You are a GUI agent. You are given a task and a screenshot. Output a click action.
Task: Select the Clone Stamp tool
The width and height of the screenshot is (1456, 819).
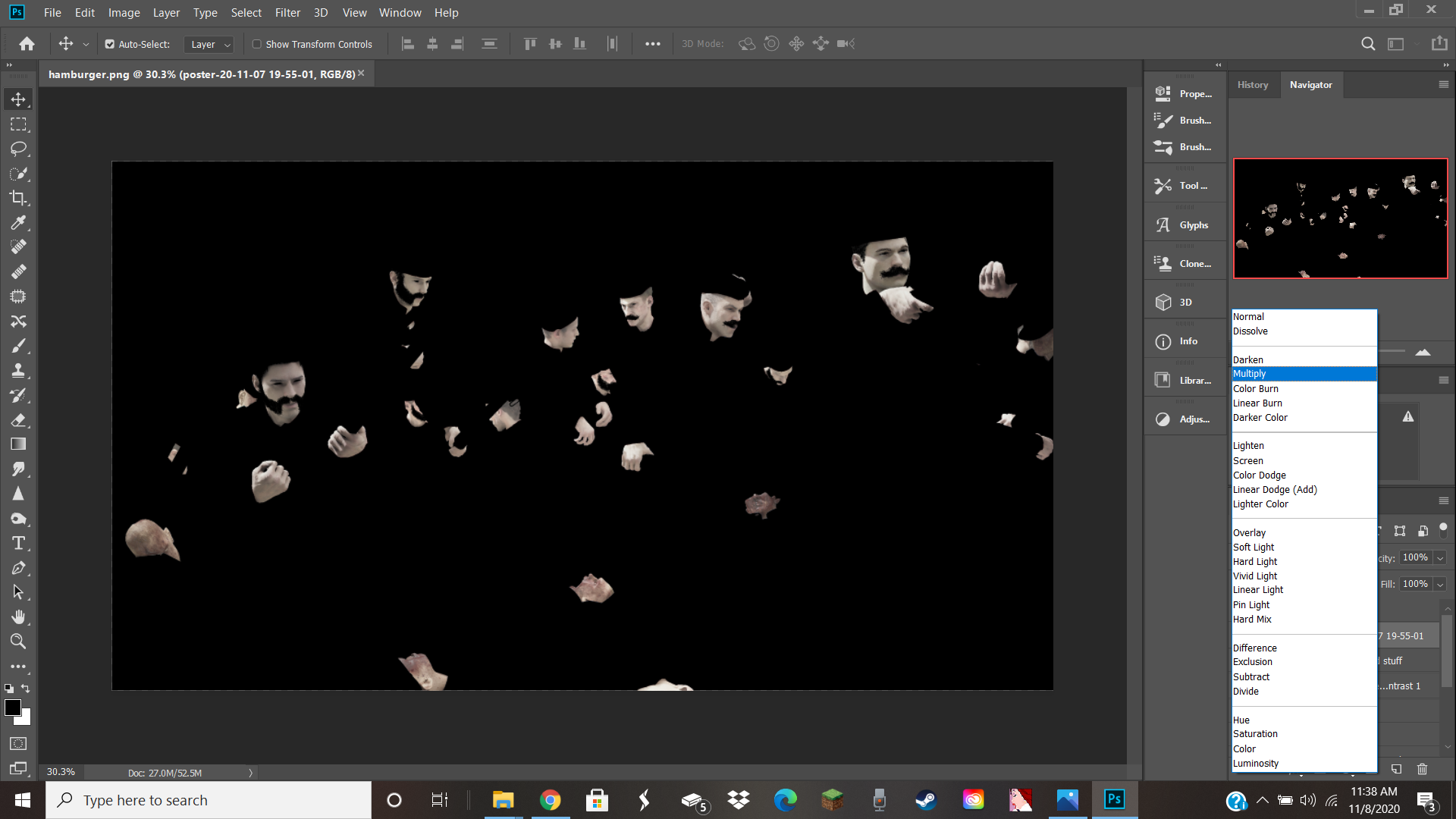[x=18, y=370]
